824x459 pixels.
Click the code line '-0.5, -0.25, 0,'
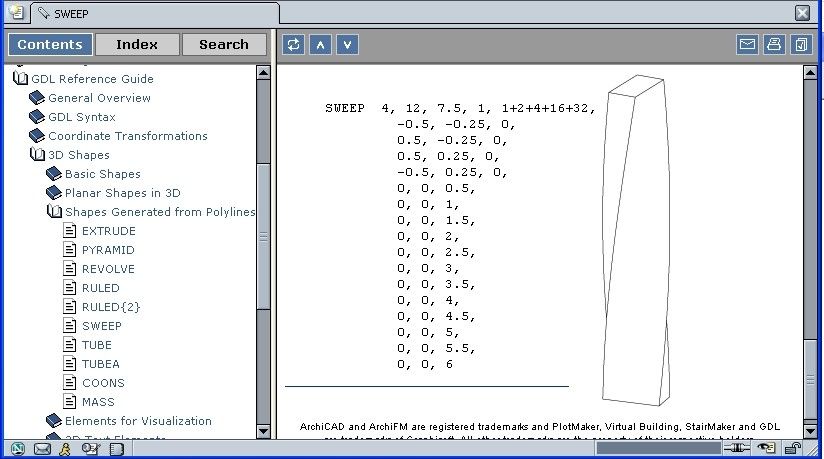[x=457, y=124]
